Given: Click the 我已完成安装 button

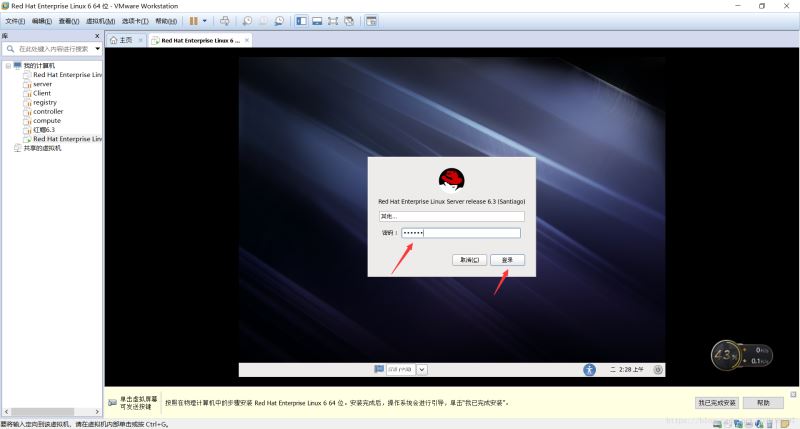Looking at the screenshot, I should [x=716, y=402].
